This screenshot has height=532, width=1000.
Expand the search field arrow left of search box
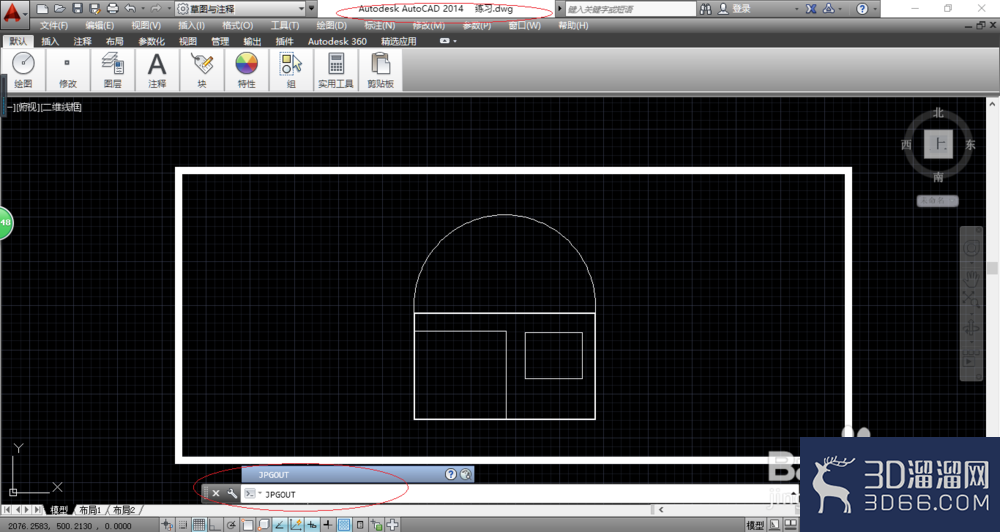[x=560, y=9]
